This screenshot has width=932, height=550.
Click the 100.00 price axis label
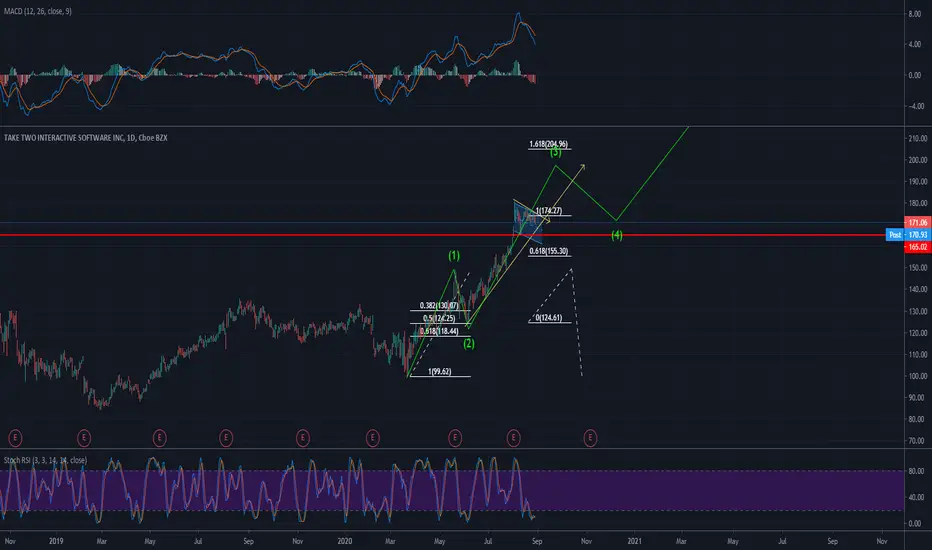(x=917, y=376)
